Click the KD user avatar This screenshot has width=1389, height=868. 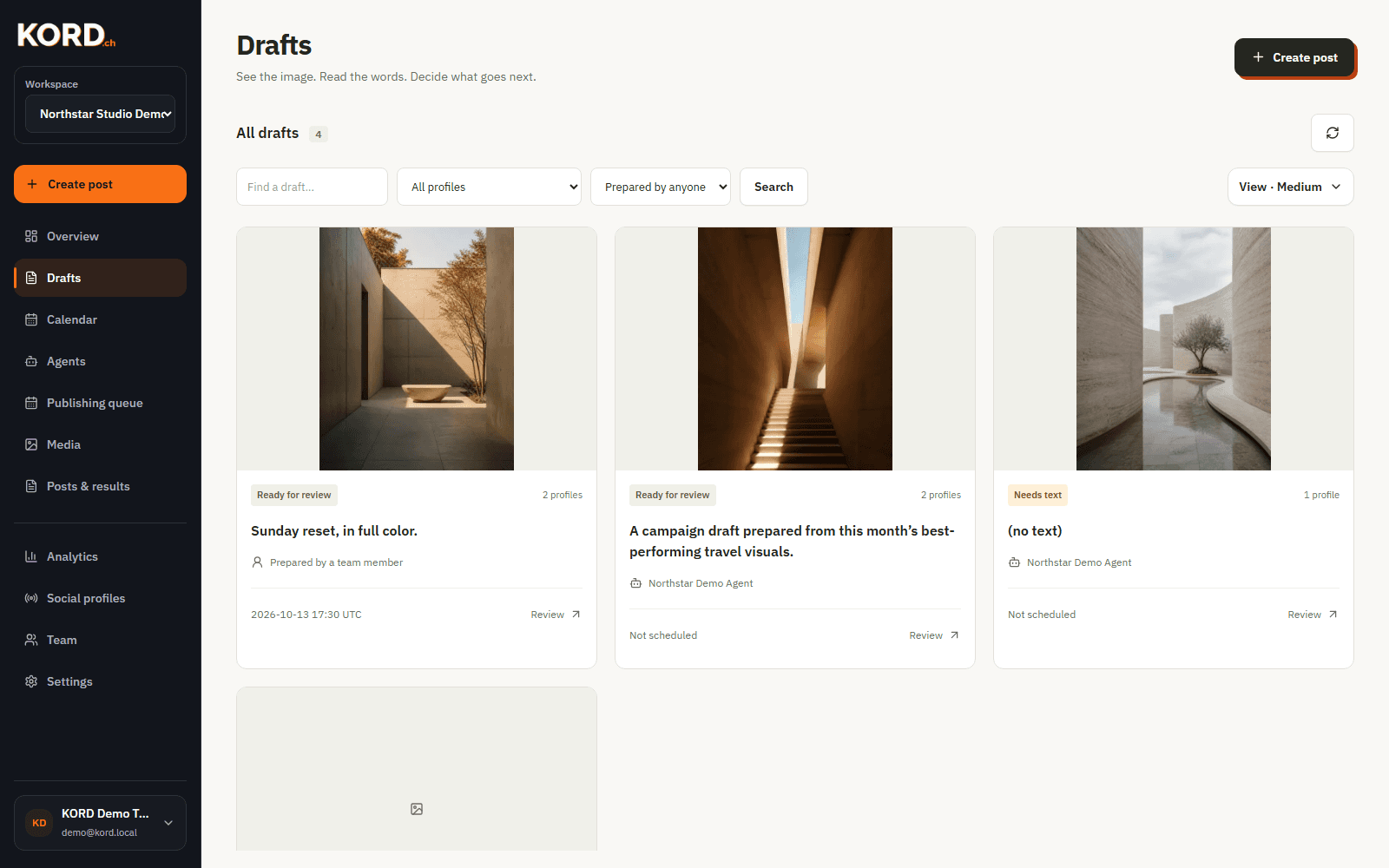39,823
